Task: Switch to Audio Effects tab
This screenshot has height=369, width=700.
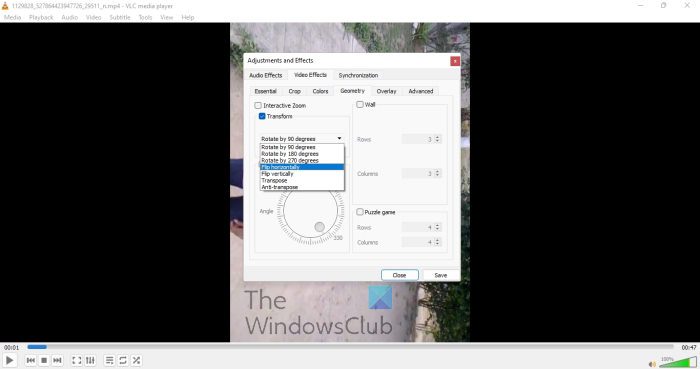Action: click(266, 75)
